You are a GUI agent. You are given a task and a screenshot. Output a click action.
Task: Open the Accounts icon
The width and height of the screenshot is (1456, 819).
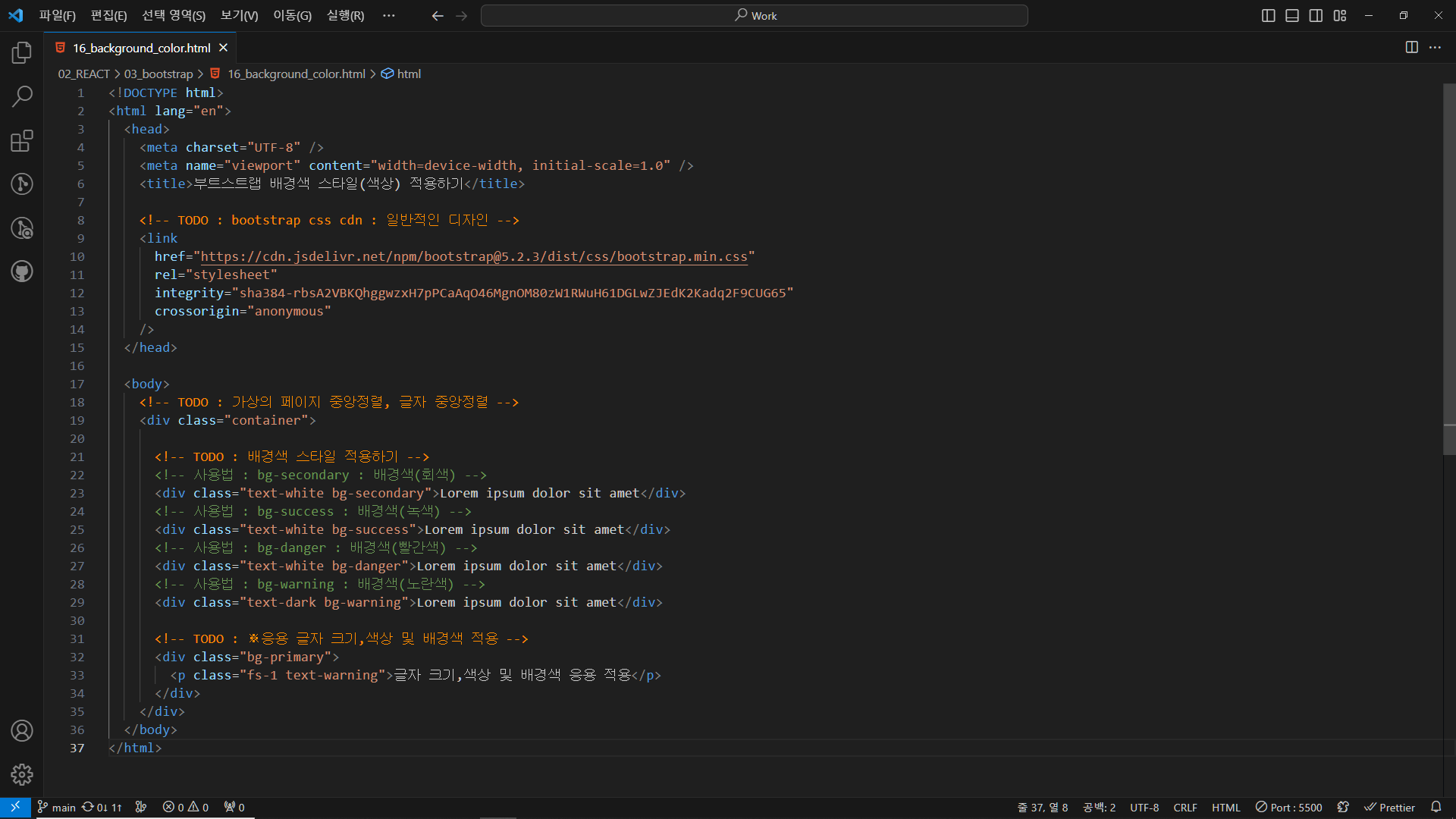coord(22,730)
